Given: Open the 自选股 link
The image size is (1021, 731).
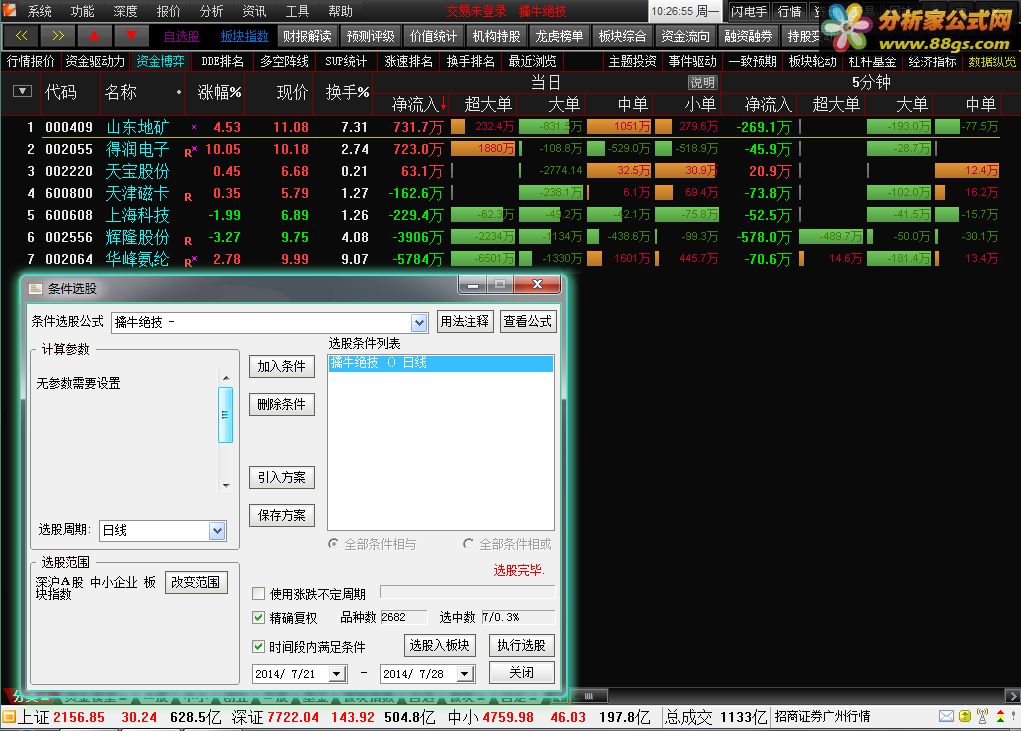Looking at the screenshot, I should pos(182,36).
